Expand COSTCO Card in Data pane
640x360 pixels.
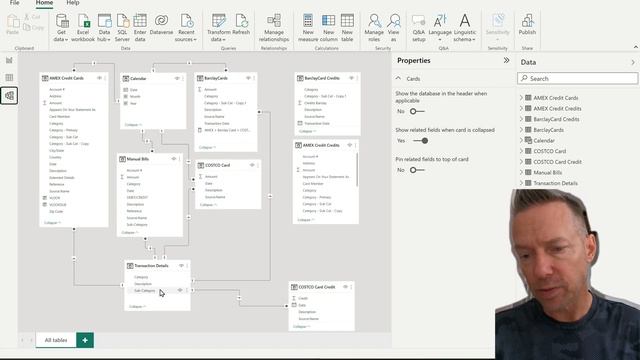tap(521, 151)
